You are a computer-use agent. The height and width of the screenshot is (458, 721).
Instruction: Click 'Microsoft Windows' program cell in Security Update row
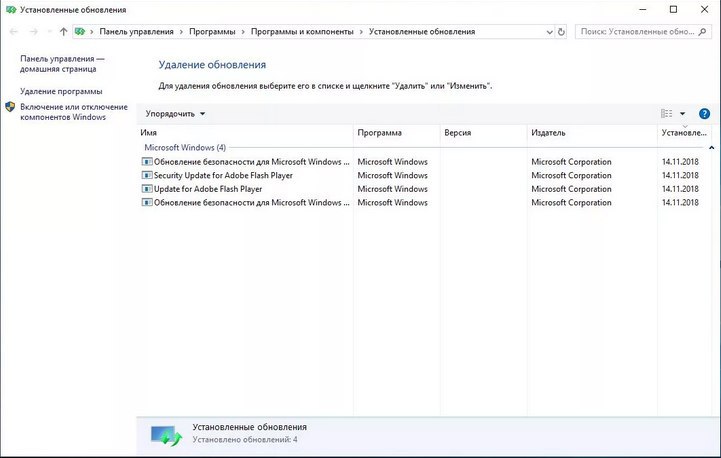tap(392, 175)
